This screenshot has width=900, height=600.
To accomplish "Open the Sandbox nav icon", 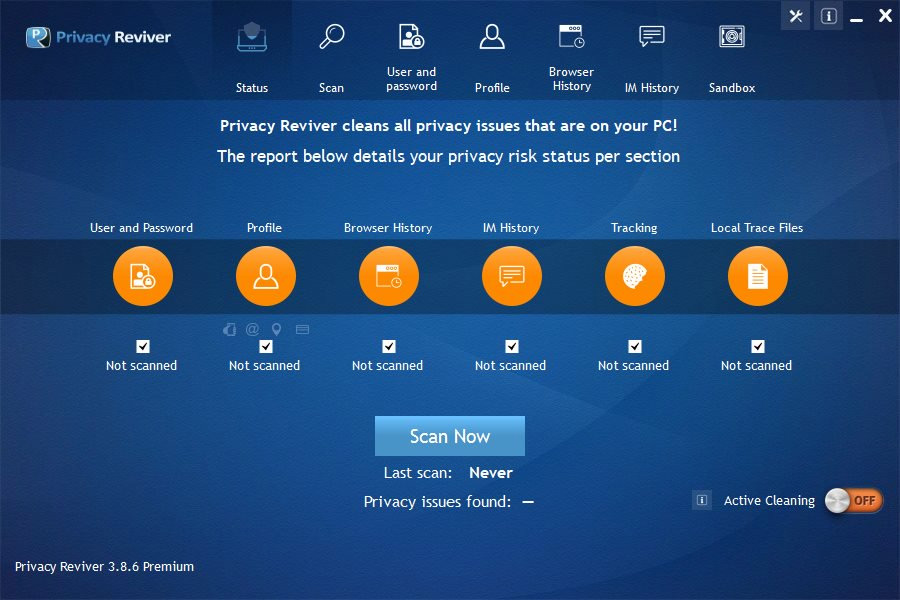I will pos(732,37).
